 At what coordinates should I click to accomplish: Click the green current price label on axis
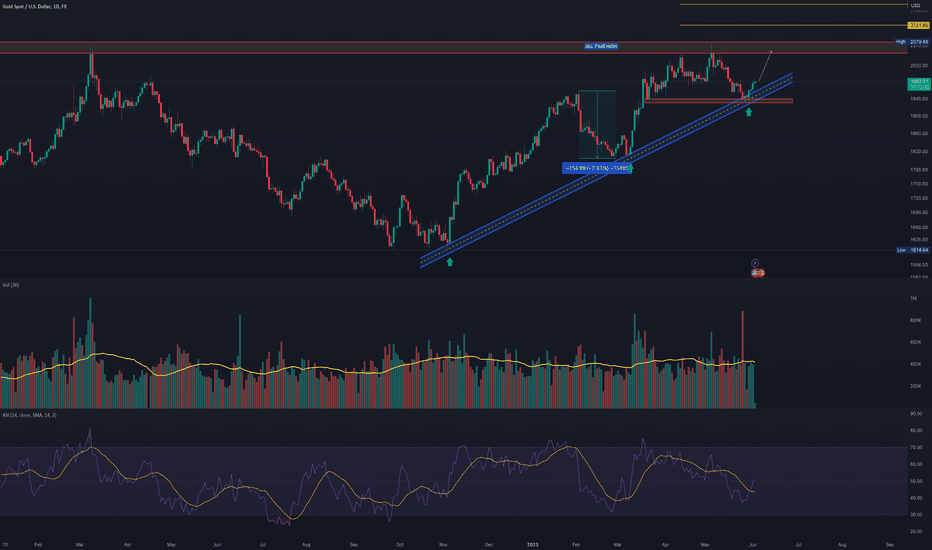point(918,84)
